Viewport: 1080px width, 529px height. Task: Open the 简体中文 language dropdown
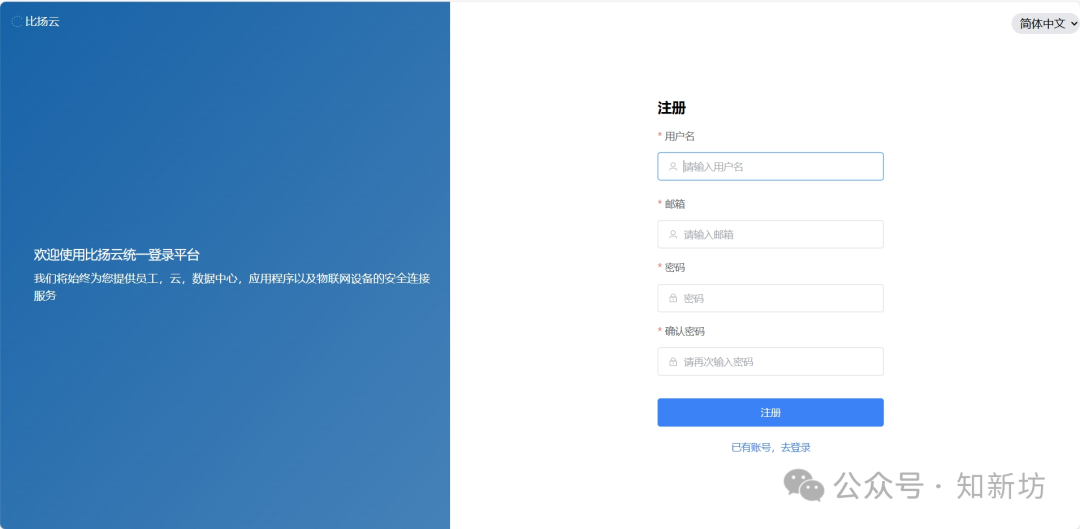point(1046,23)
